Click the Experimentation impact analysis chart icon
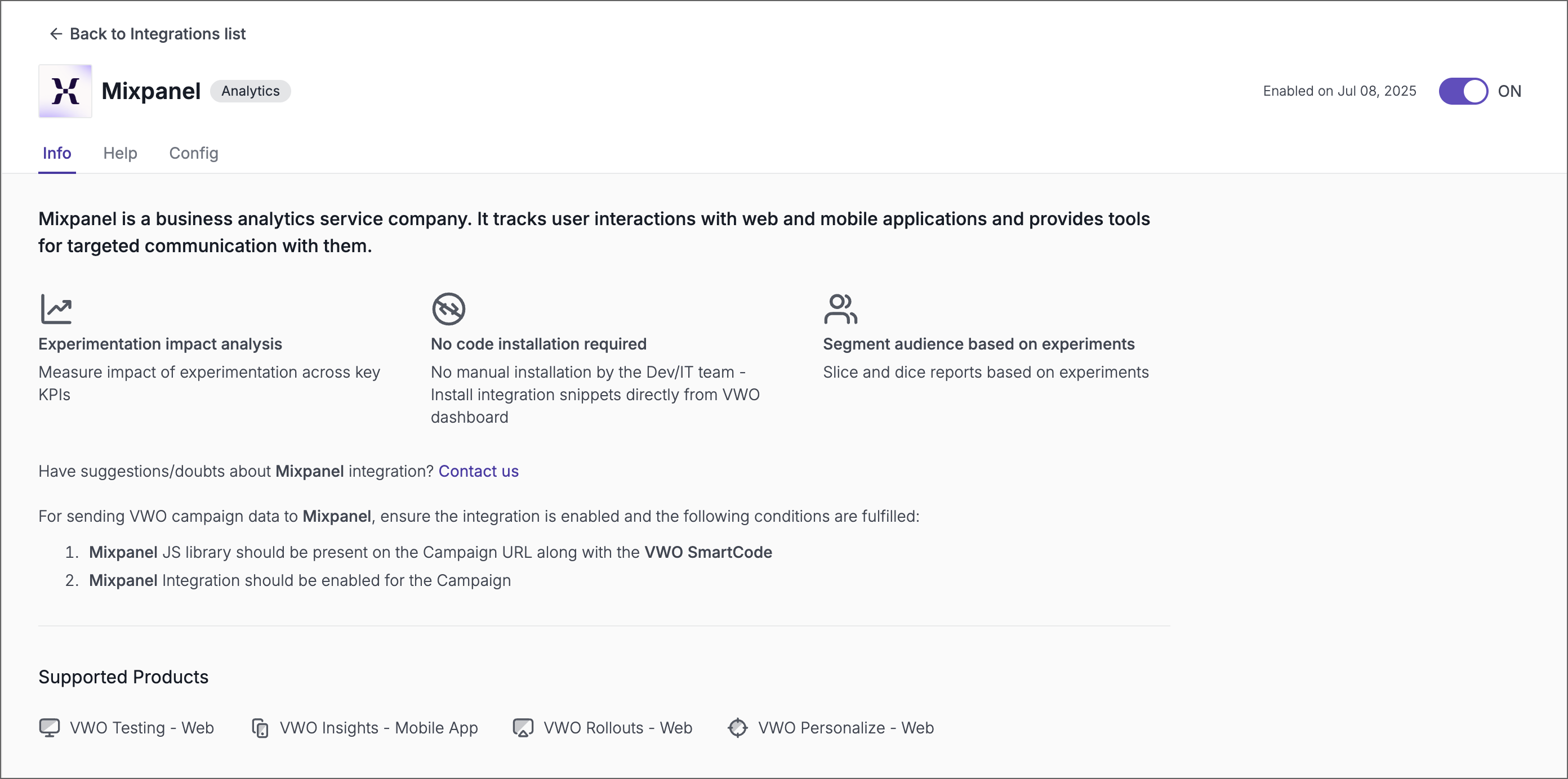The width and height of the screenshot is (1568, 779). [x=56, y=309]
